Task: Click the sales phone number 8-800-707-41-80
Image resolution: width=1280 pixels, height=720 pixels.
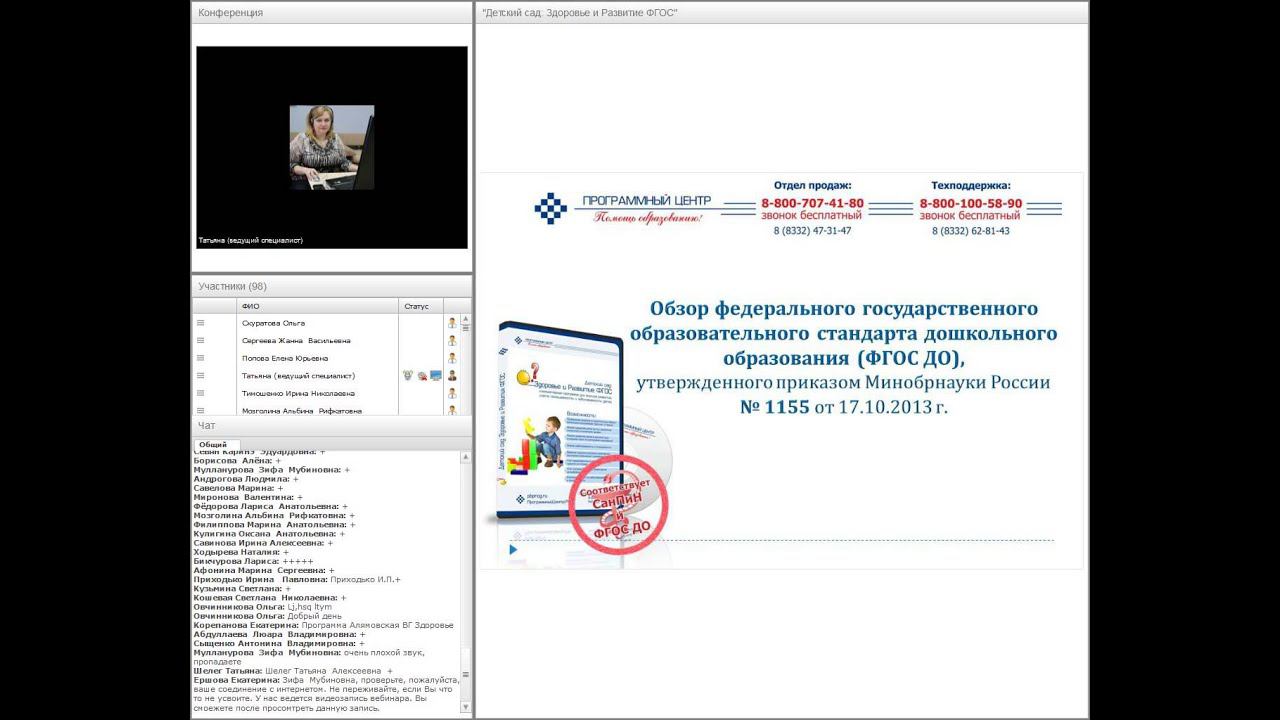Action: [x=812, y=203]
